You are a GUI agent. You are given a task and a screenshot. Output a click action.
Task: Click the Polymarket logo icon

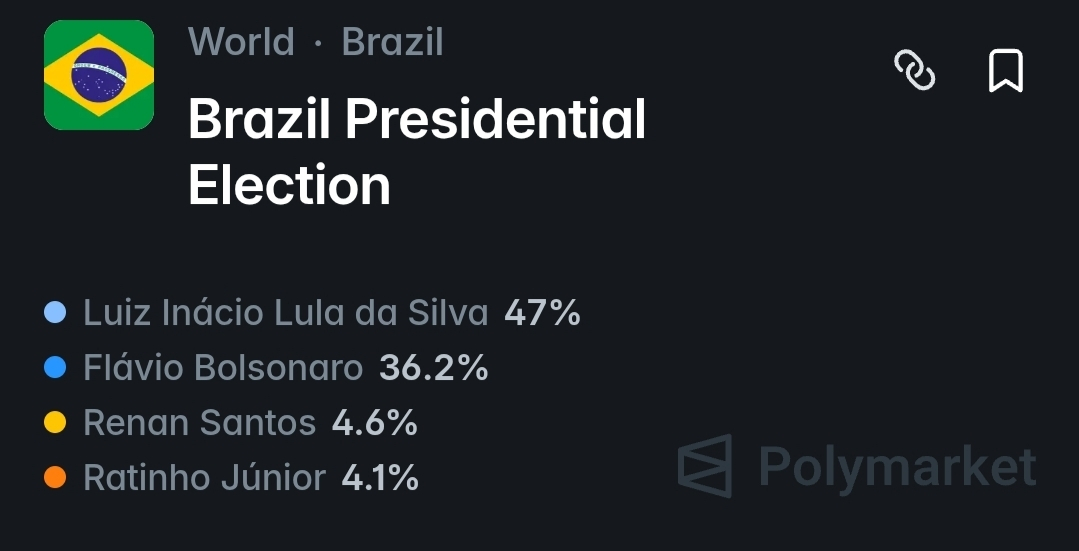point(705,466)
